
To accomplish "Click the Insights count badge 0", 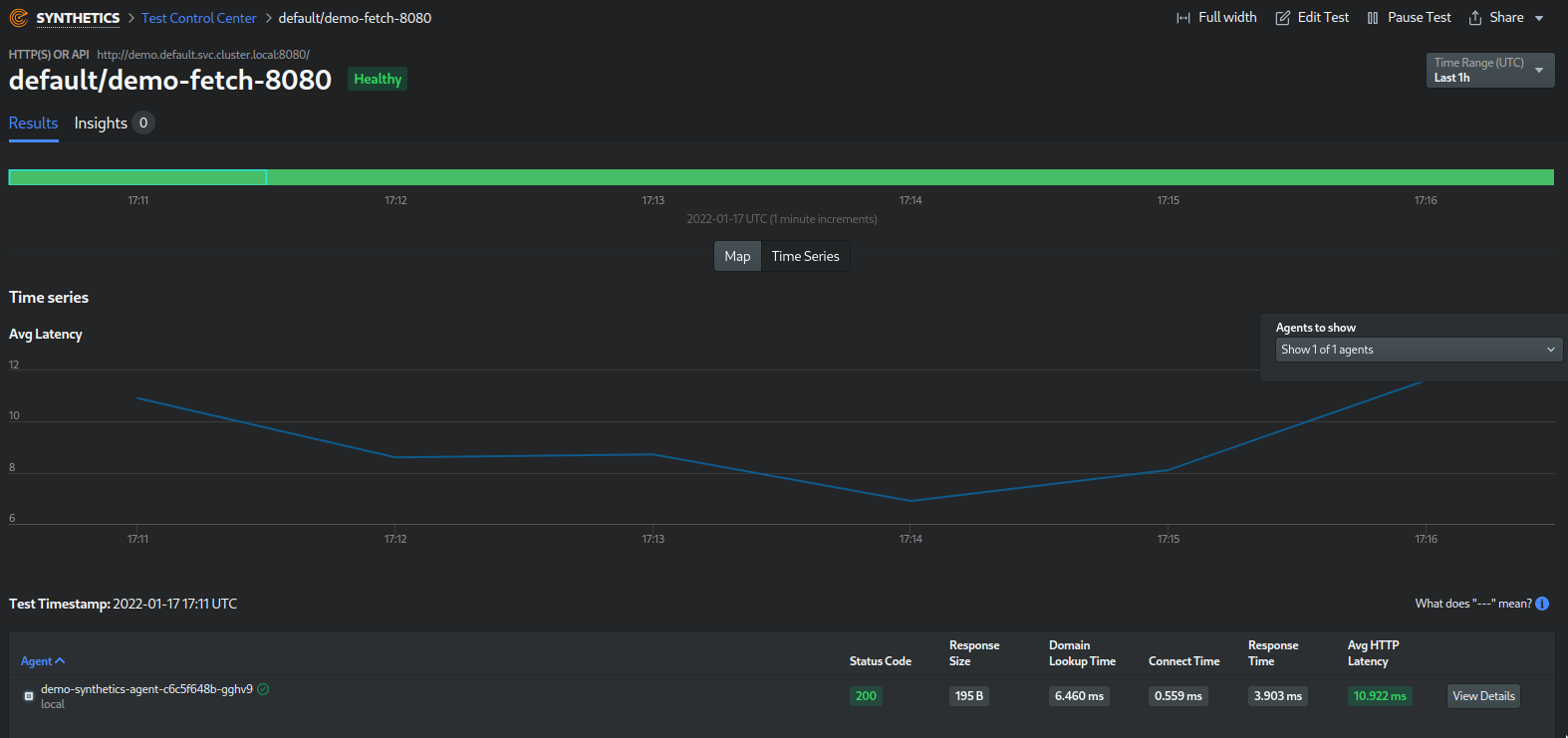I will click(143, 123).
